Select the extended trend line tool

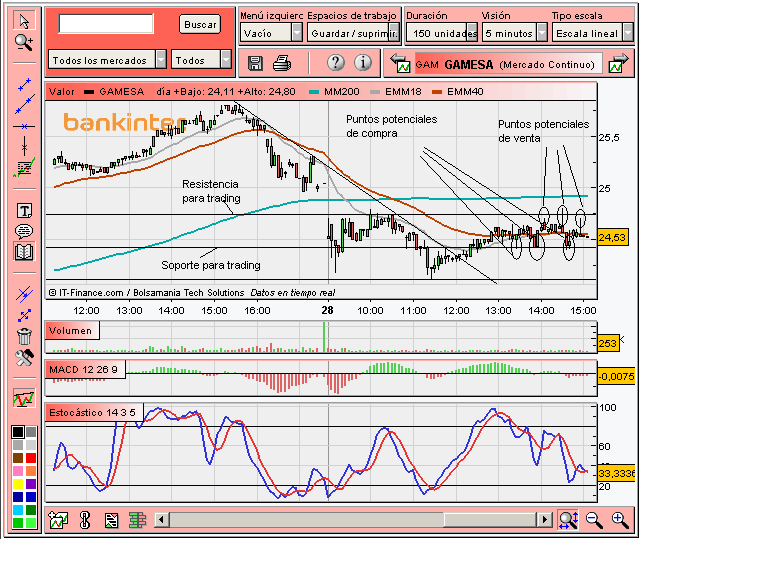[24, 104]
